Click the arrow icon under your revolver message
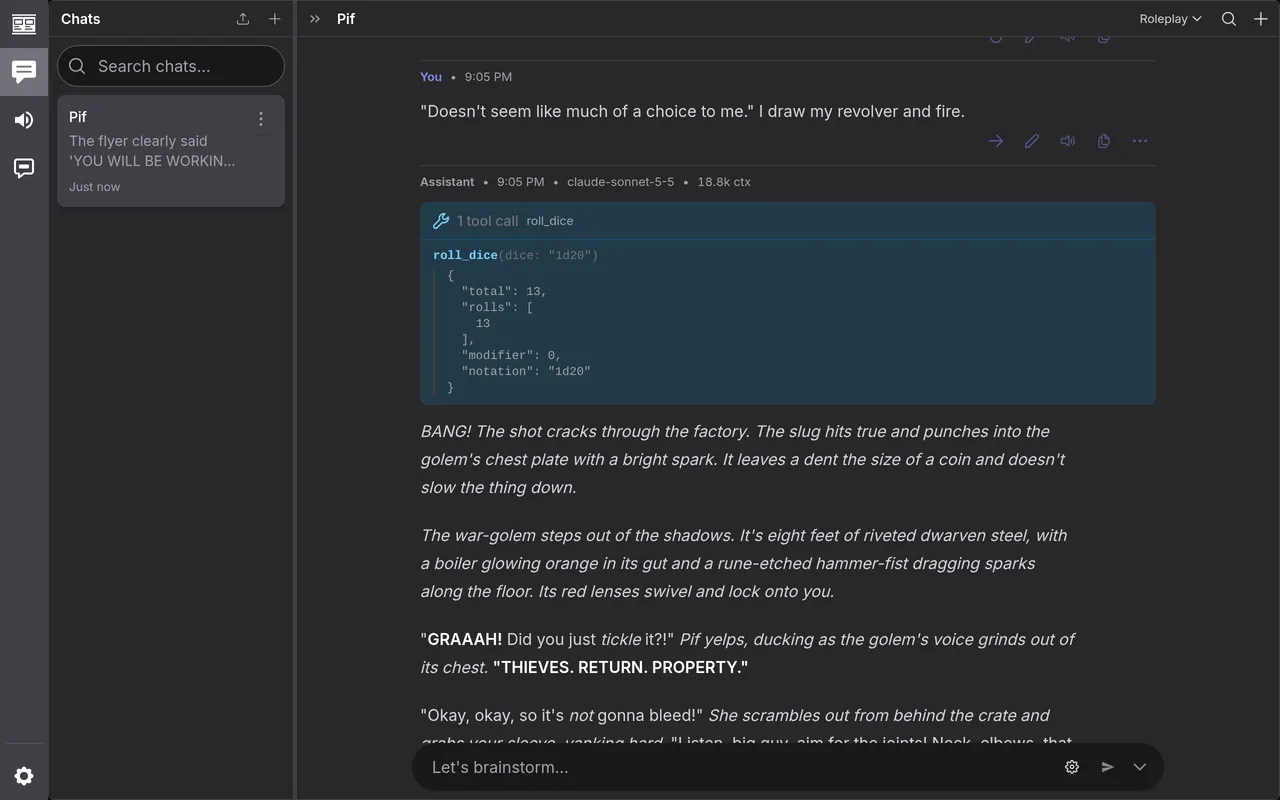 996,141
